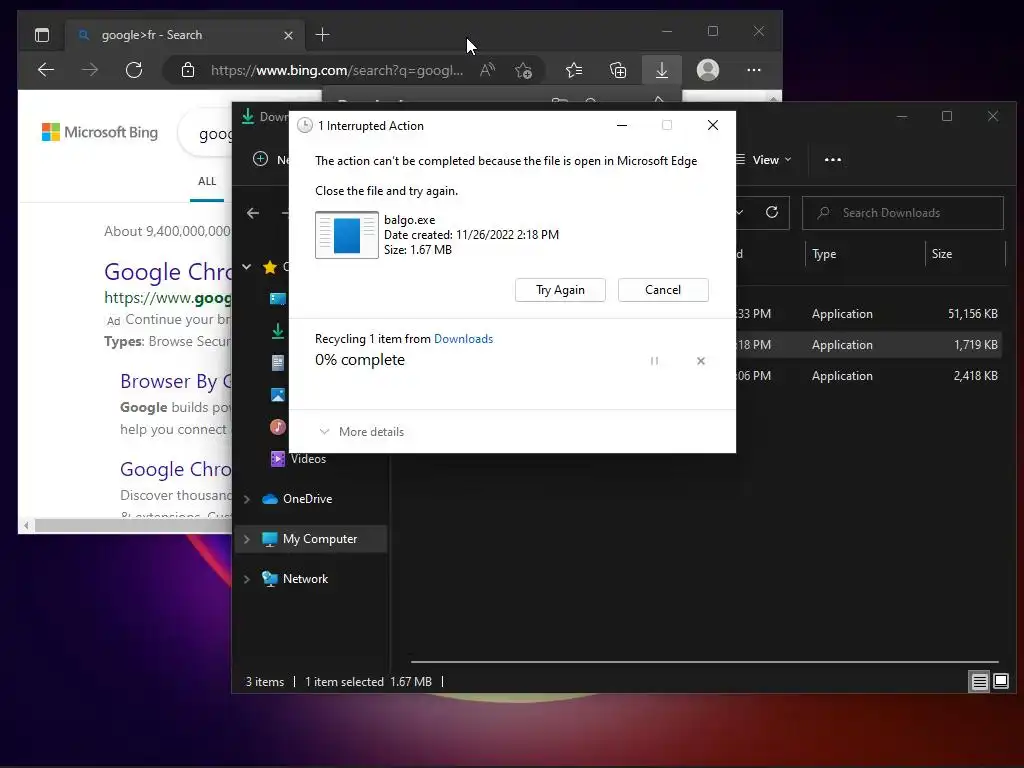Viewport: 1024px width, 768px height.
Task: Refresh the Bing page in Edge
Action: [x=134, y=70]
